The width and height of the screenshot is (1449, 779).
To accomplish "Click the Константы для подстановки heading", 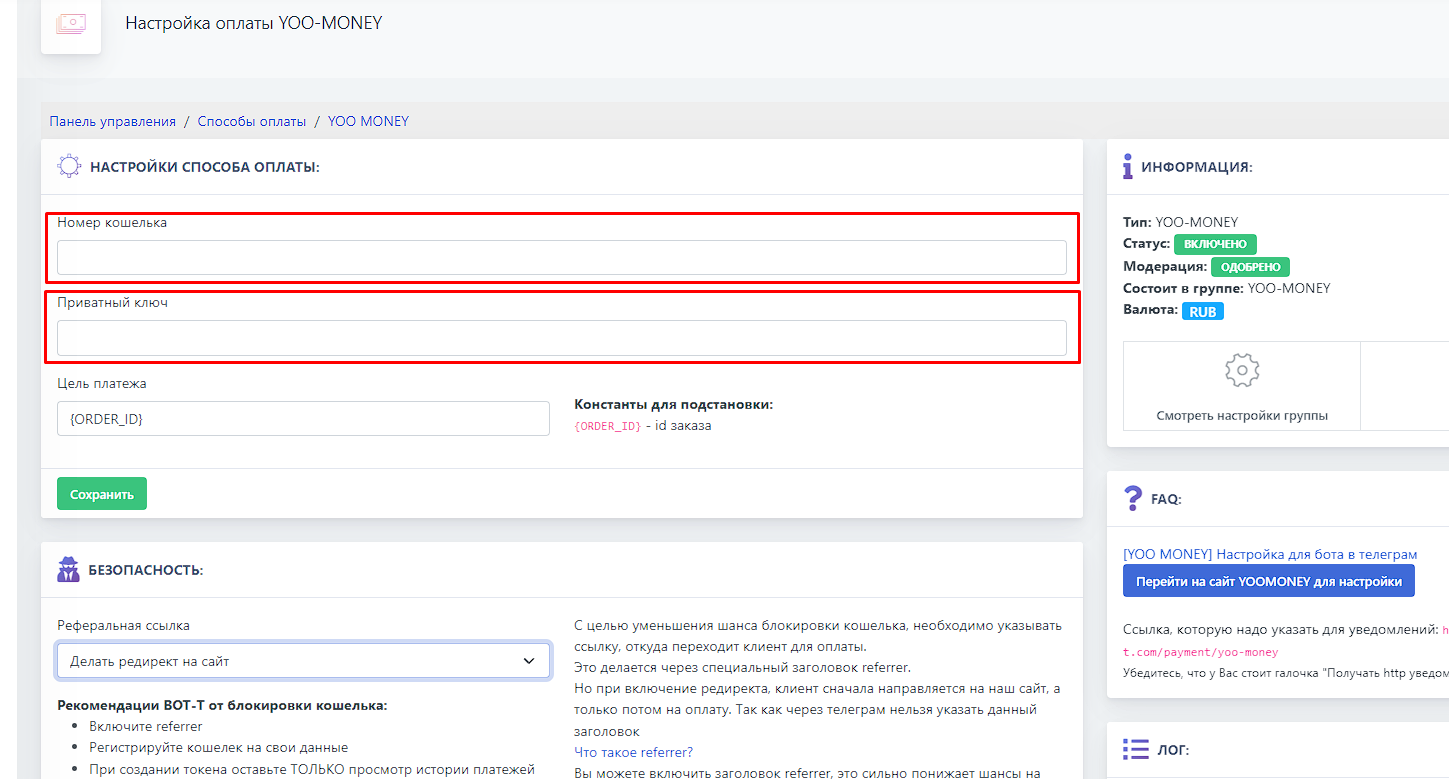I will pos(674,405).
